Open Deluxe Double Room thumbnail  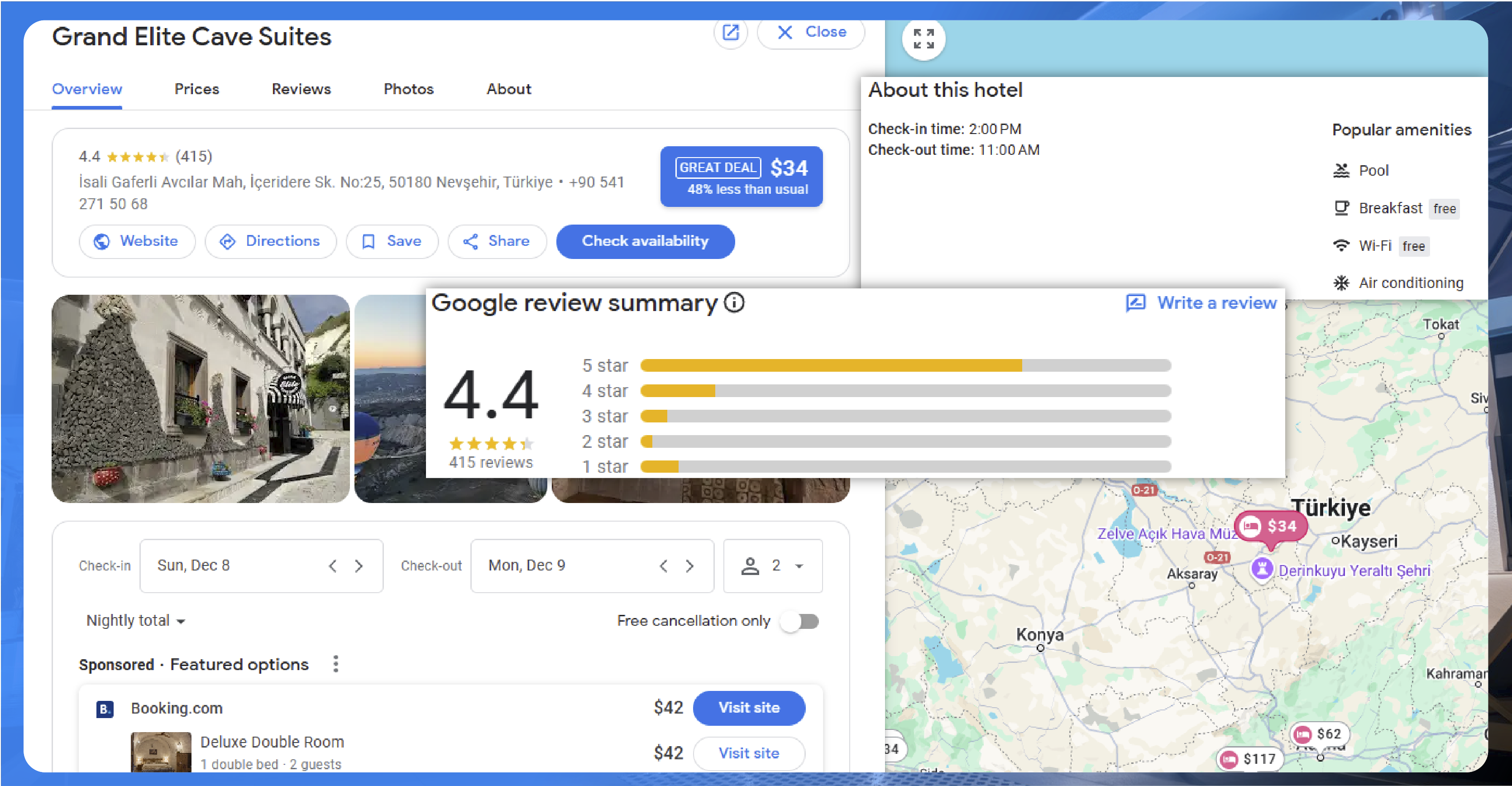[x=161, y=752]
